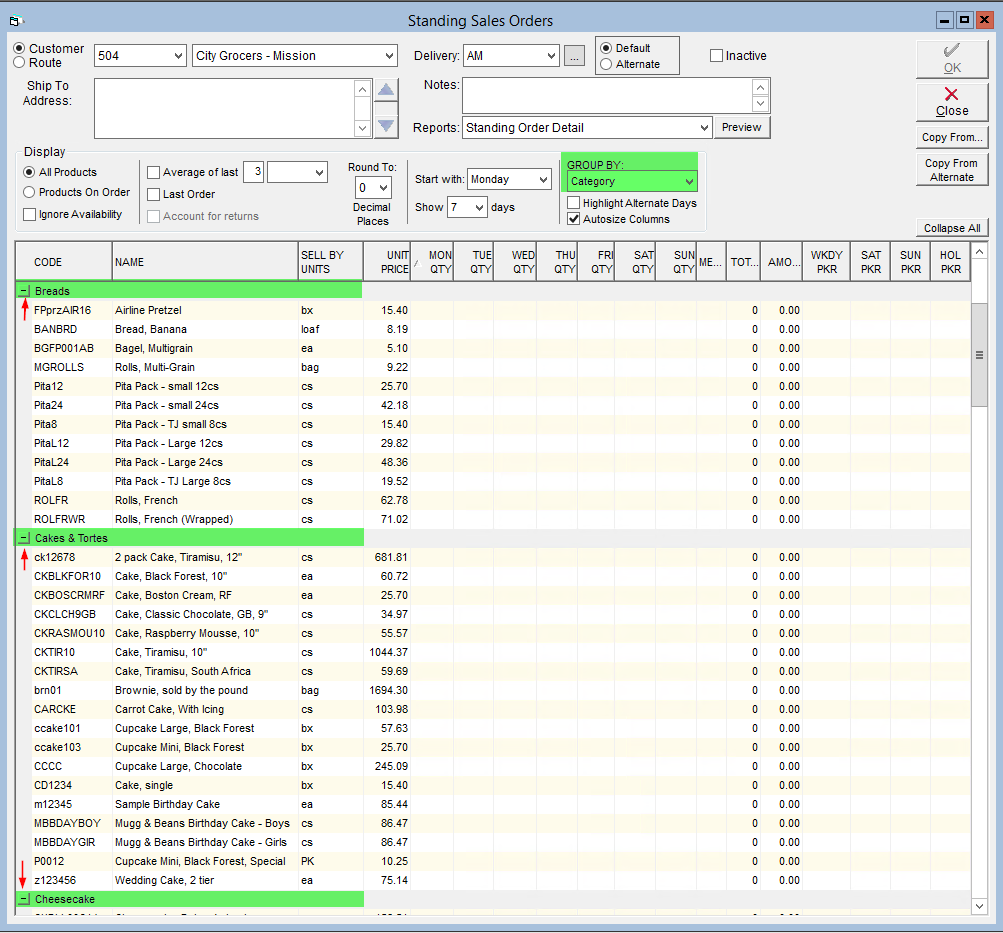
Task: Toggle Highlight Alternate Days checkbox
Action: point(574,203)
